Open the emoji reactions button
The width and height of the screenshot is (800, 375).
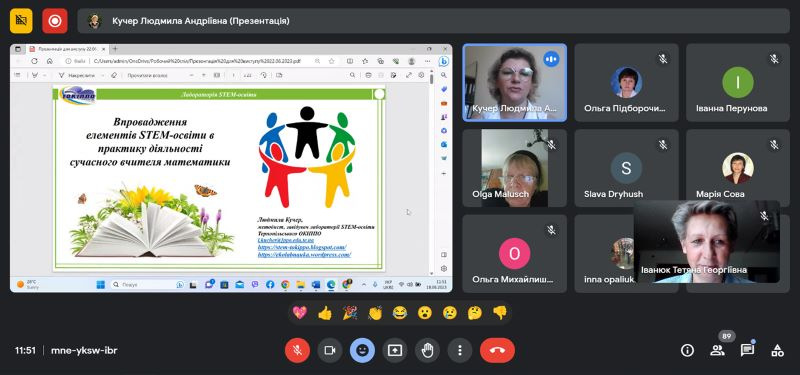pyautogui.click(x=362, y=351)
